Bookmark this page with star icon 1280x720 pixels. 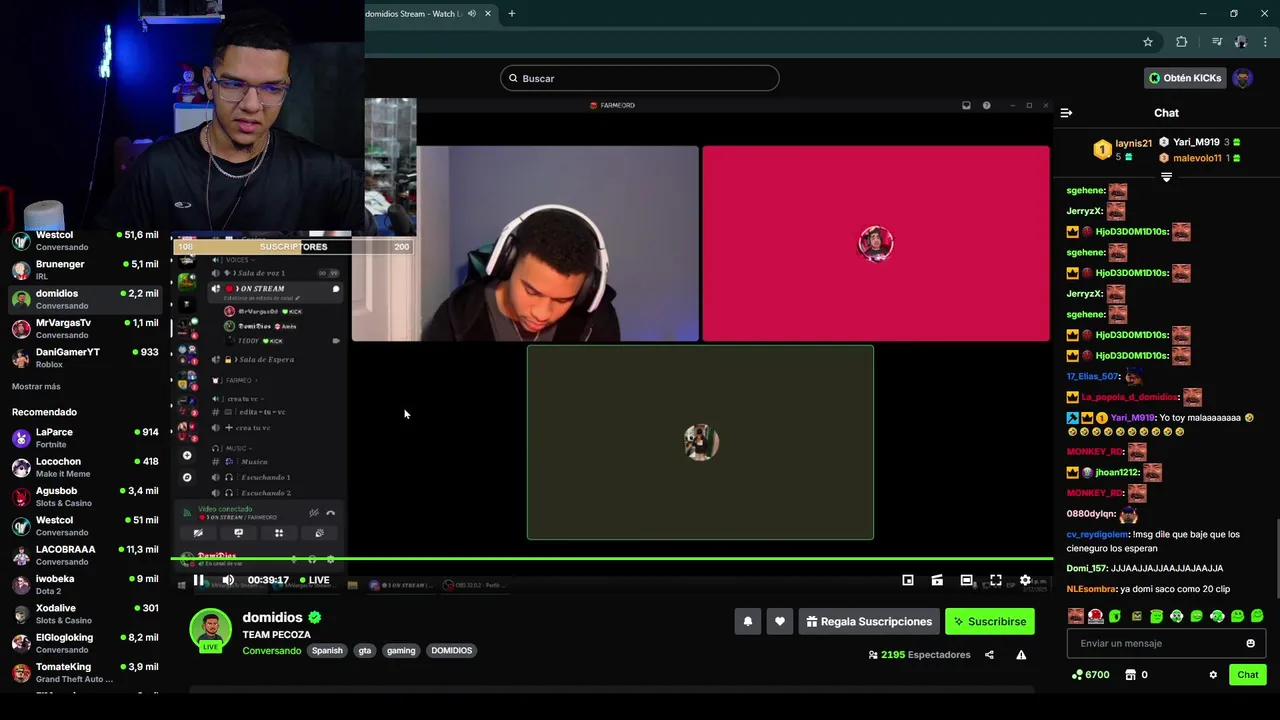1148,42
